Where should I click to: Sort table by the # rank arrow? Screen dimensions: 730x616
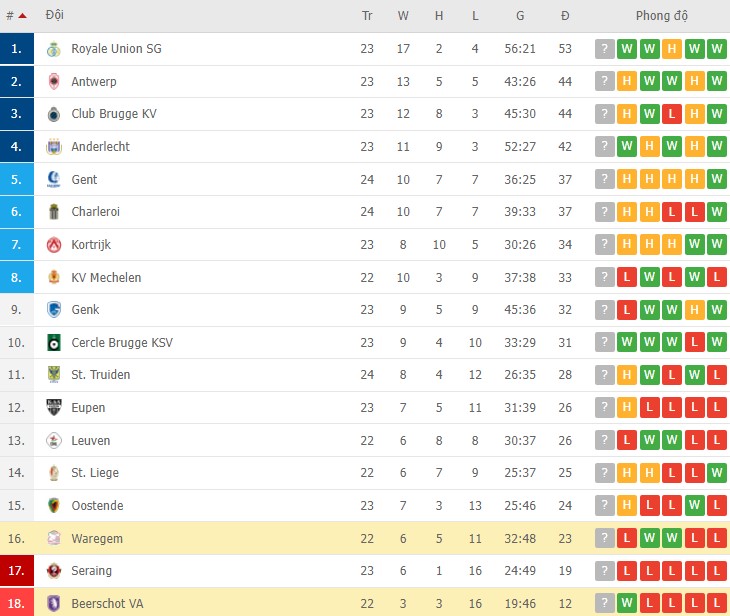pyautogui.click(x=22, y=16)
